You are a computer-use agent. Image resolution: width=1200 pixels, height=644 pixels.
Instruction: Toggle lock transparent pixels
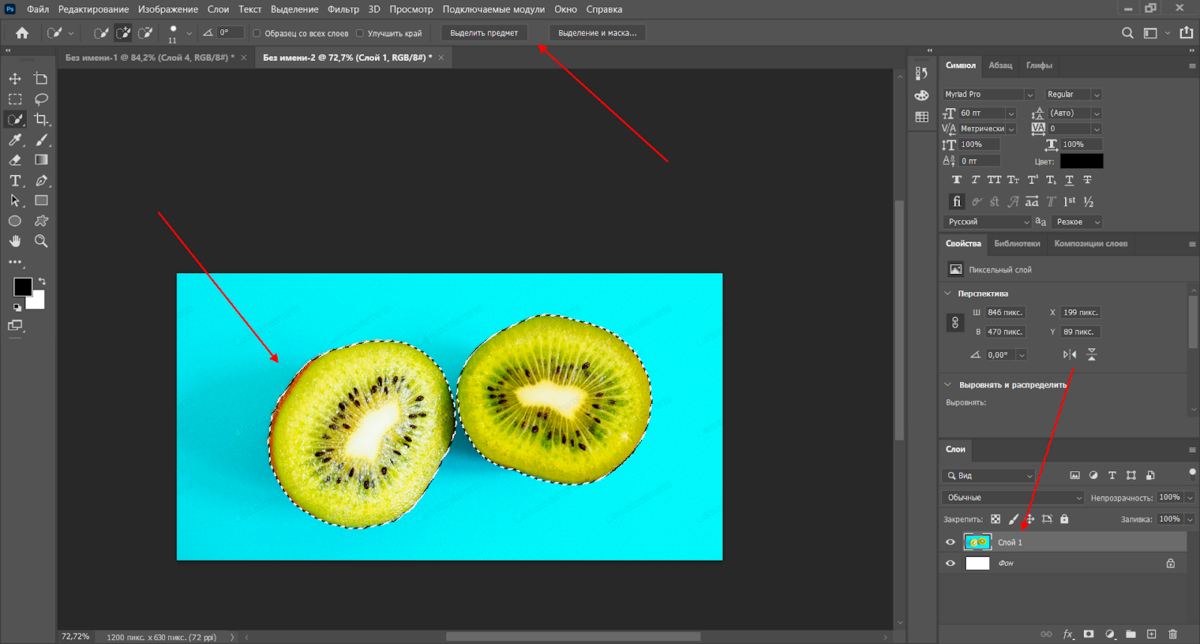[995, 519]
